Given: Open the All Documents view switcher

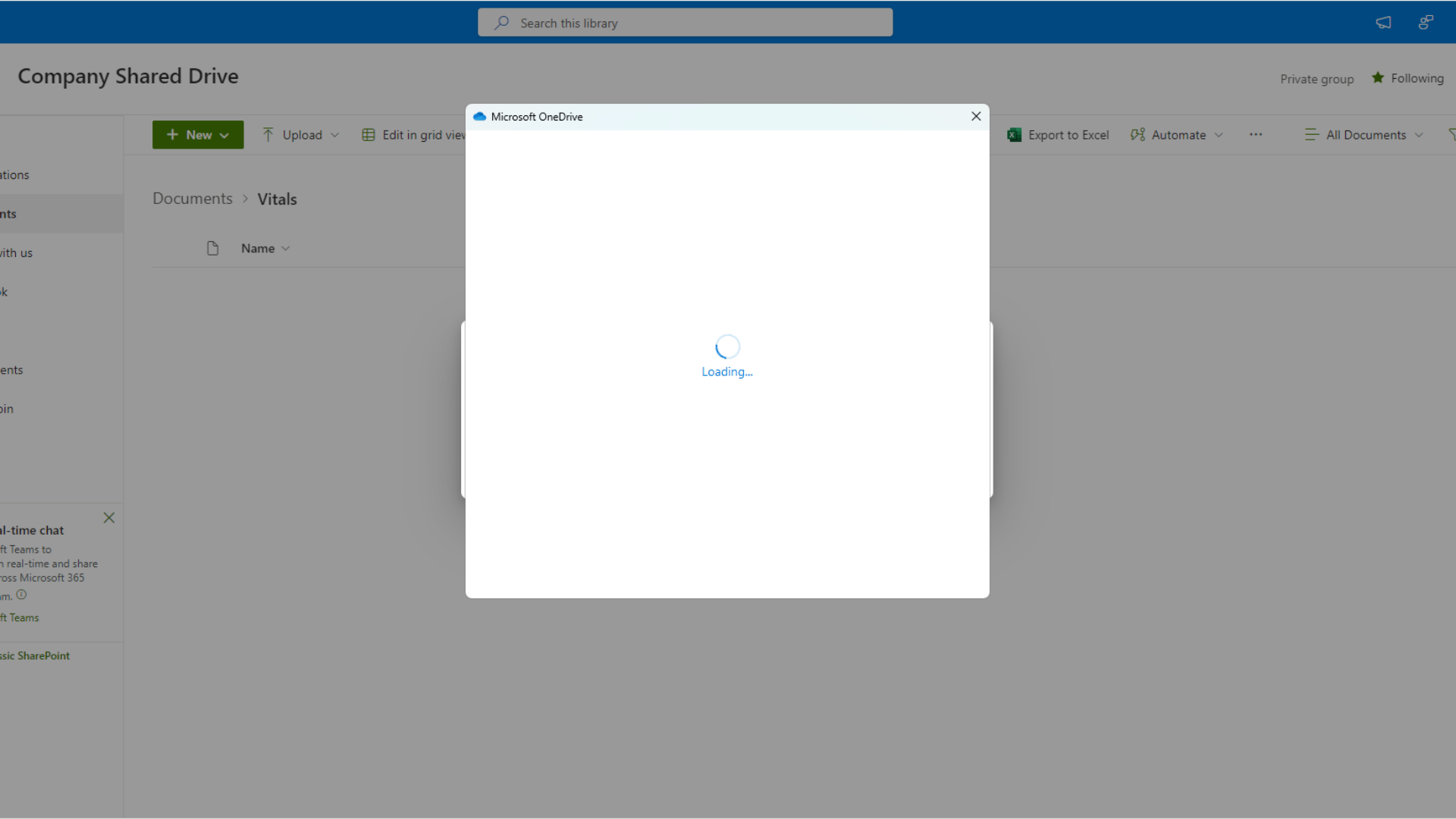Looking at the screenshot, I should click(1365, 135).
